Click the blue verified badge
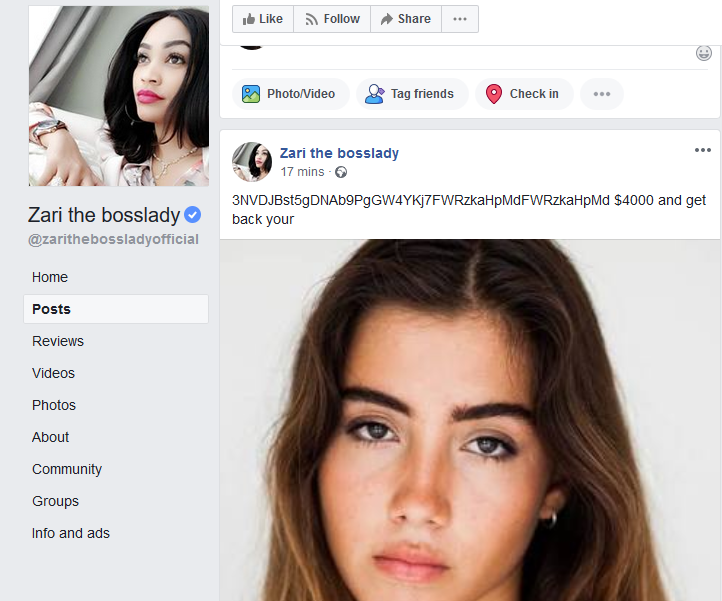The height and width of the screenshot is (601, 722). click(193, 214)
